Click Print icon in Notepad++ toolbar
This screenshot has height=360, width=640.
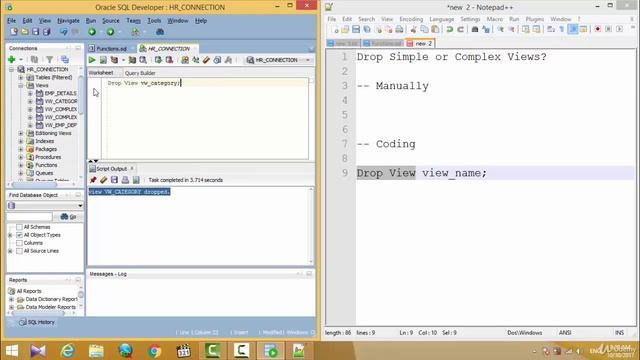click(399, 29)
